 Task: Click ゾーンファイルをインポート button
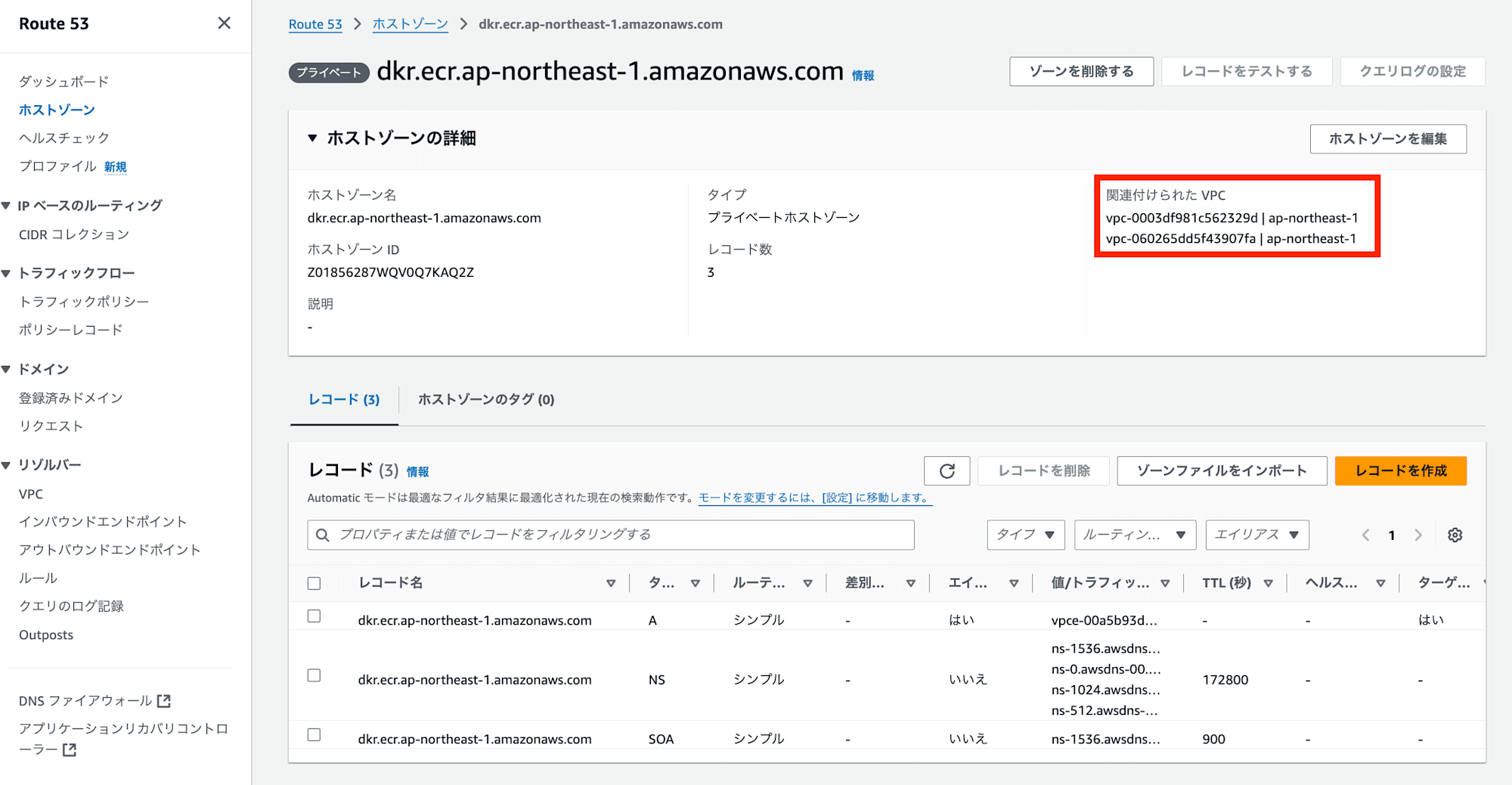pyautogui.click(x=1222, y=470)
